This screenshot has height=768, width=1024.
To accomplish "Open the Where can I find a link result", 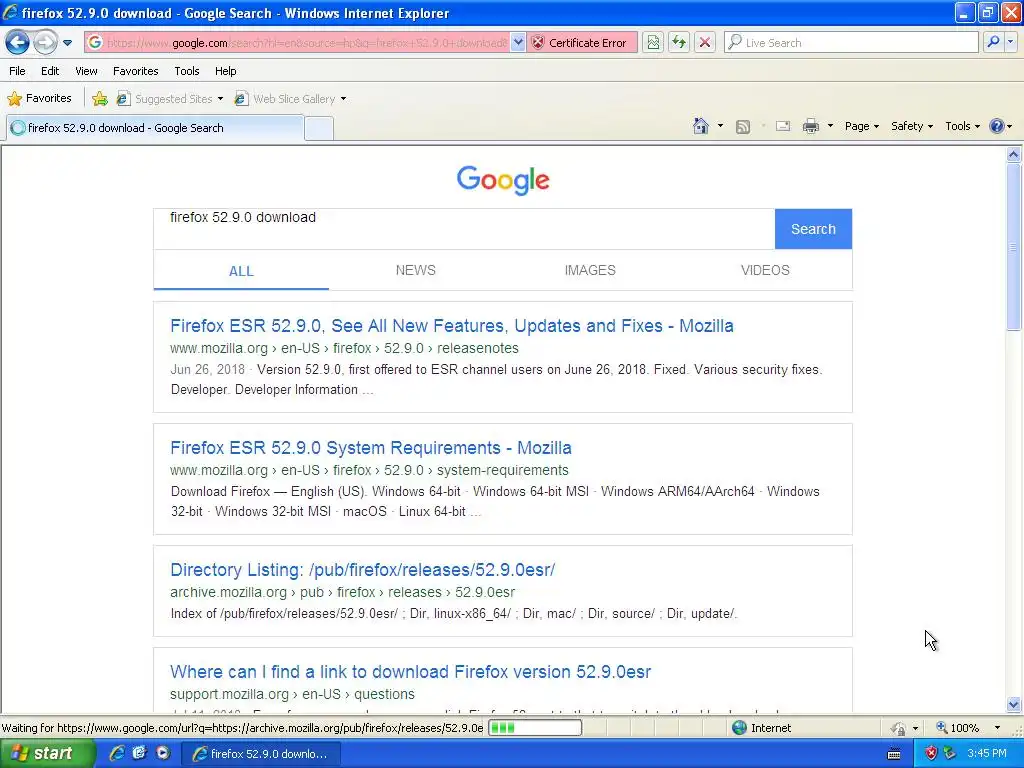I will click(x=410, y=671).
